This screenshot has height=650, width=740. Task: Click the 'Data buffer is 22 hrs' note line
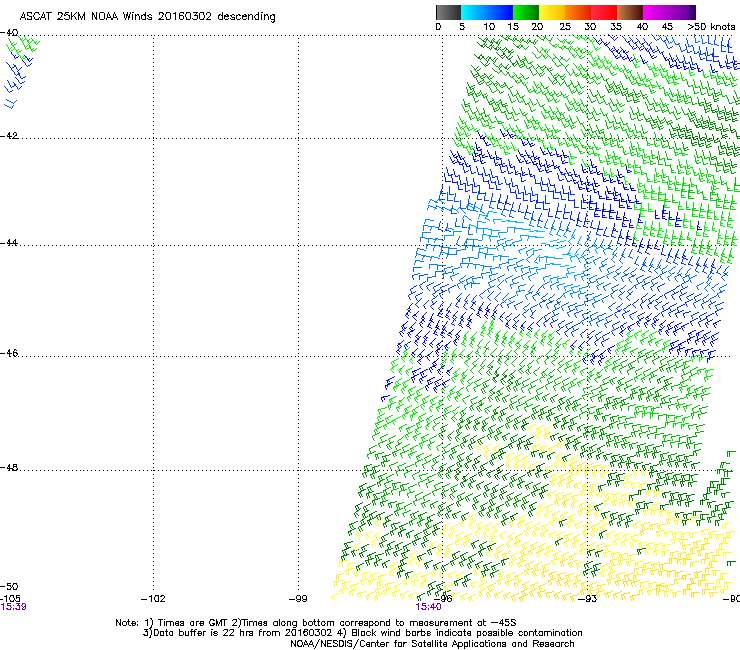click(x=362, y=633)
